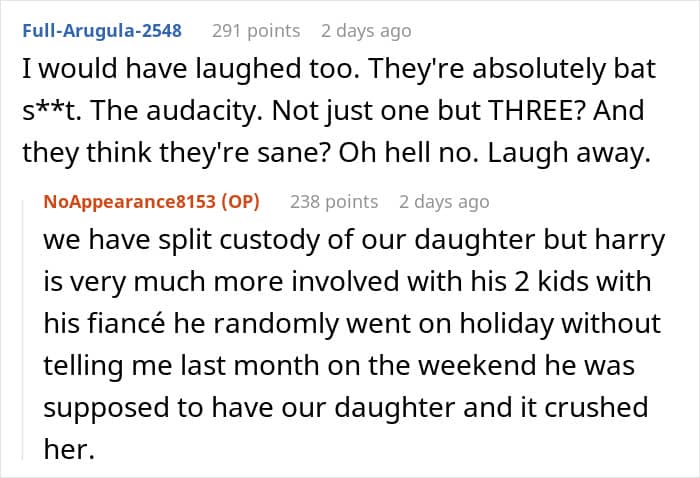700x478 pixels.
Task: Click final word 'her.' of reply
Action: point(69,449)
